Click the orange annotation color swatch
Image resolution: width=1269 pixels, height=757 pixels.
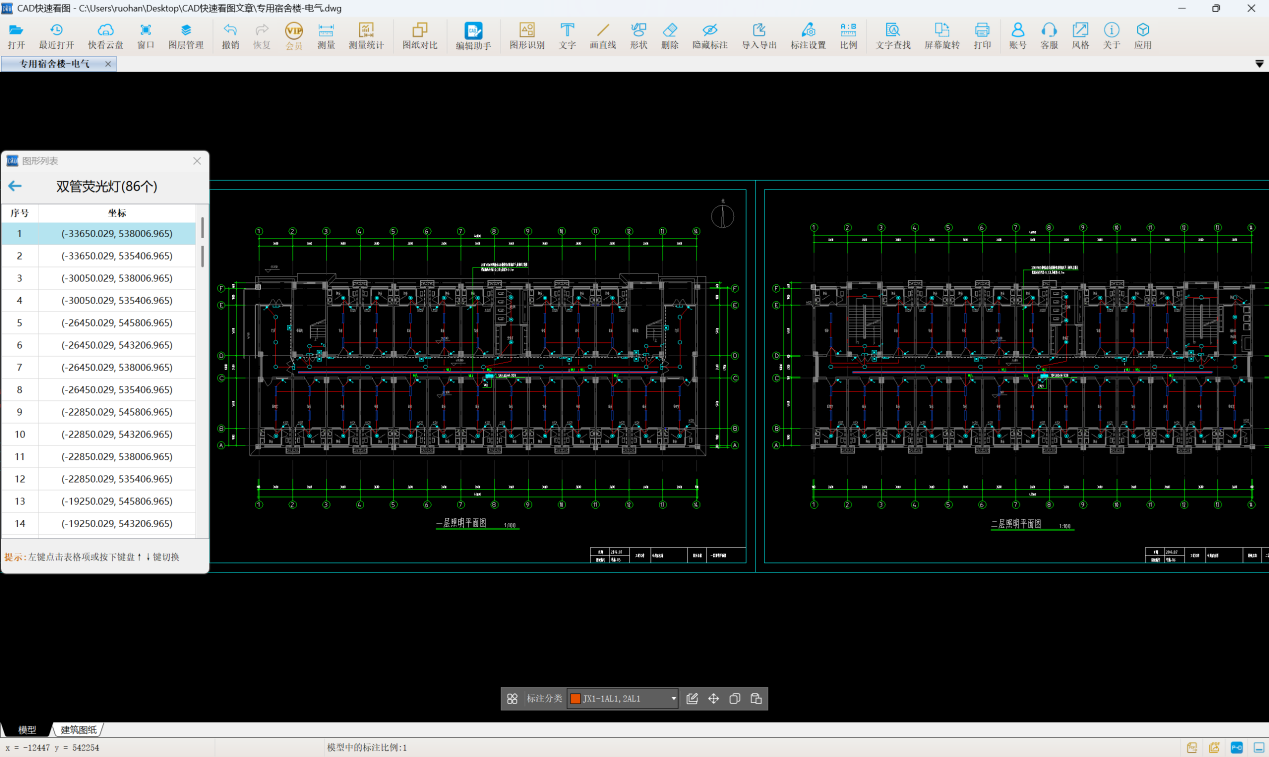575,699
